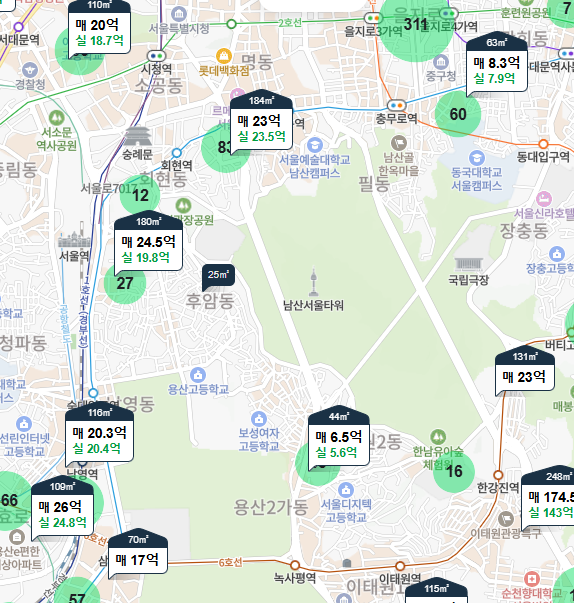The width and height of the screenshot is (574, 603).
Task: Open the 70m² marker priced 매 17억
Action: click(x=138, y=554)
